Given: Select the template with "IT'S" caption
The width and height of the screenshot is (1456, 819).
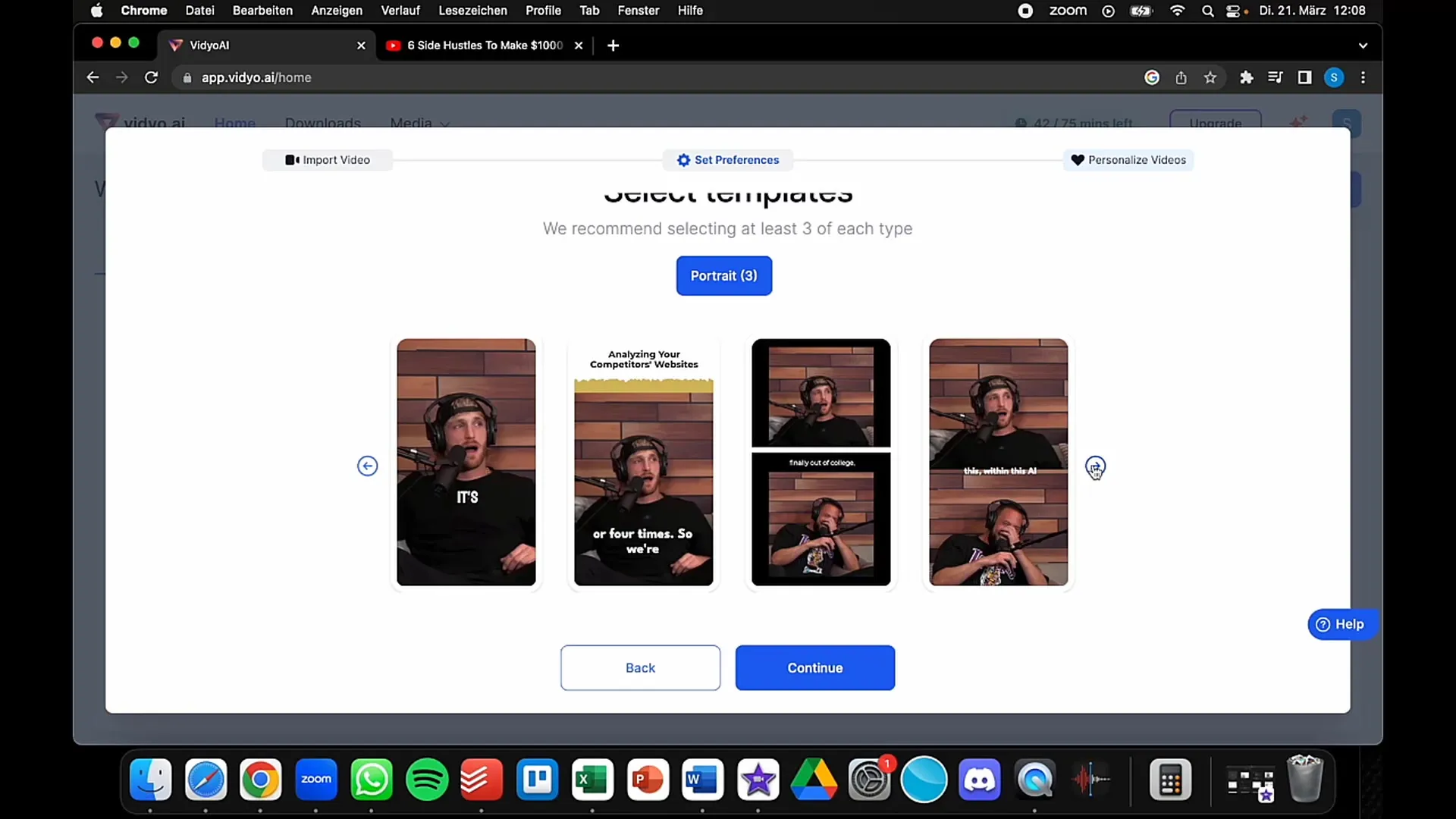Looking at the screenshot, I should coord(466,462).
